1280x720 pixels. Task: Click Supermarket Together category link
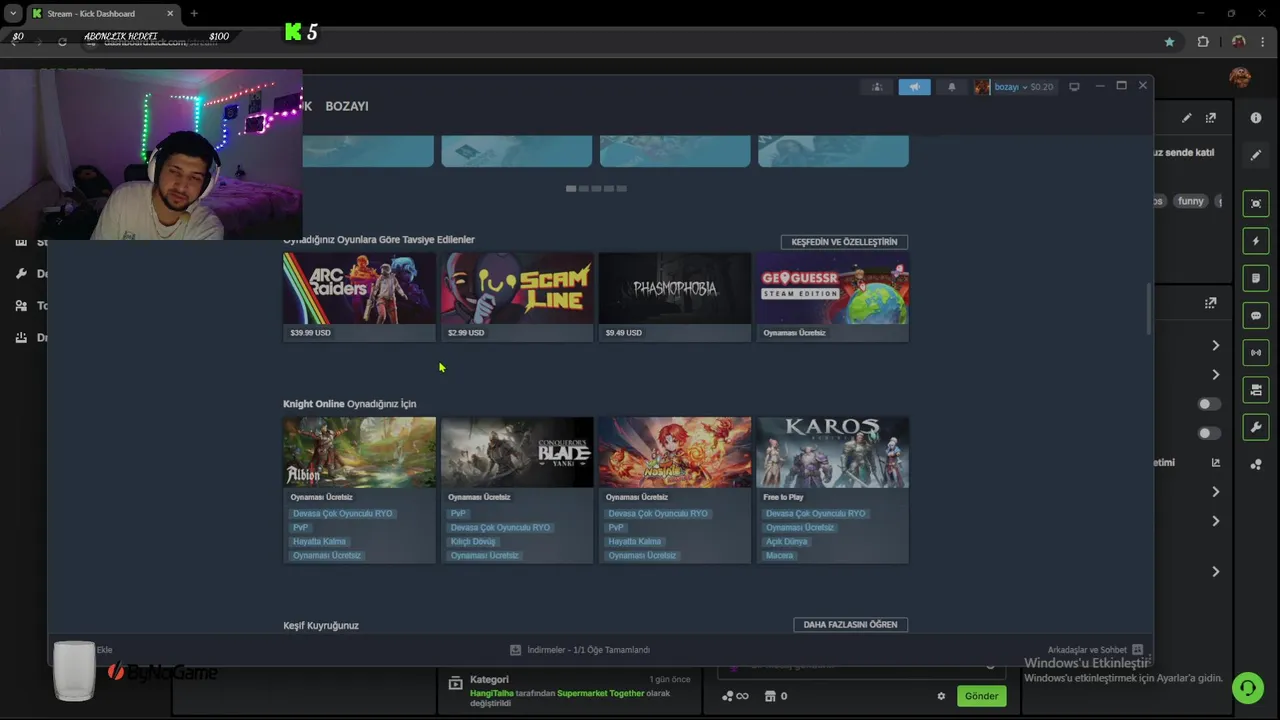(x=600, y=693)
